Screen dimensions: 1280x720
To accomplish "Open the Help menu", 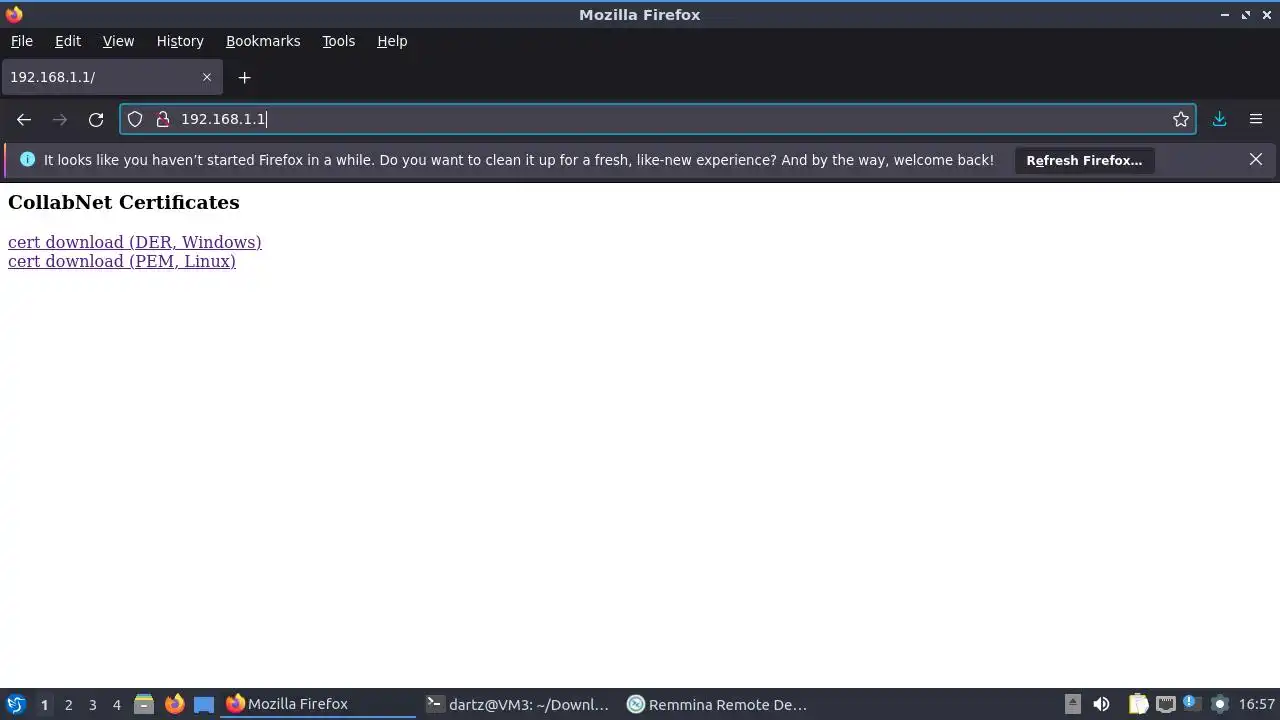I will click(392, 41).
